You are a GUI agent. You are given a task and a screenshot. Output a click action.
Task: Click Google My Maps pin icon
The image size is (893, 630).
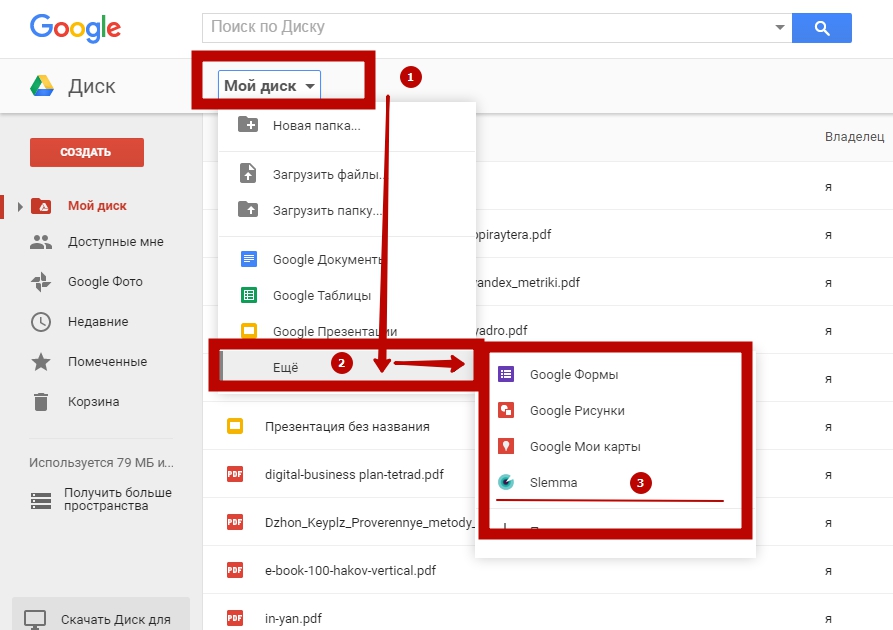pyautogui.click(x=506, y=446)
